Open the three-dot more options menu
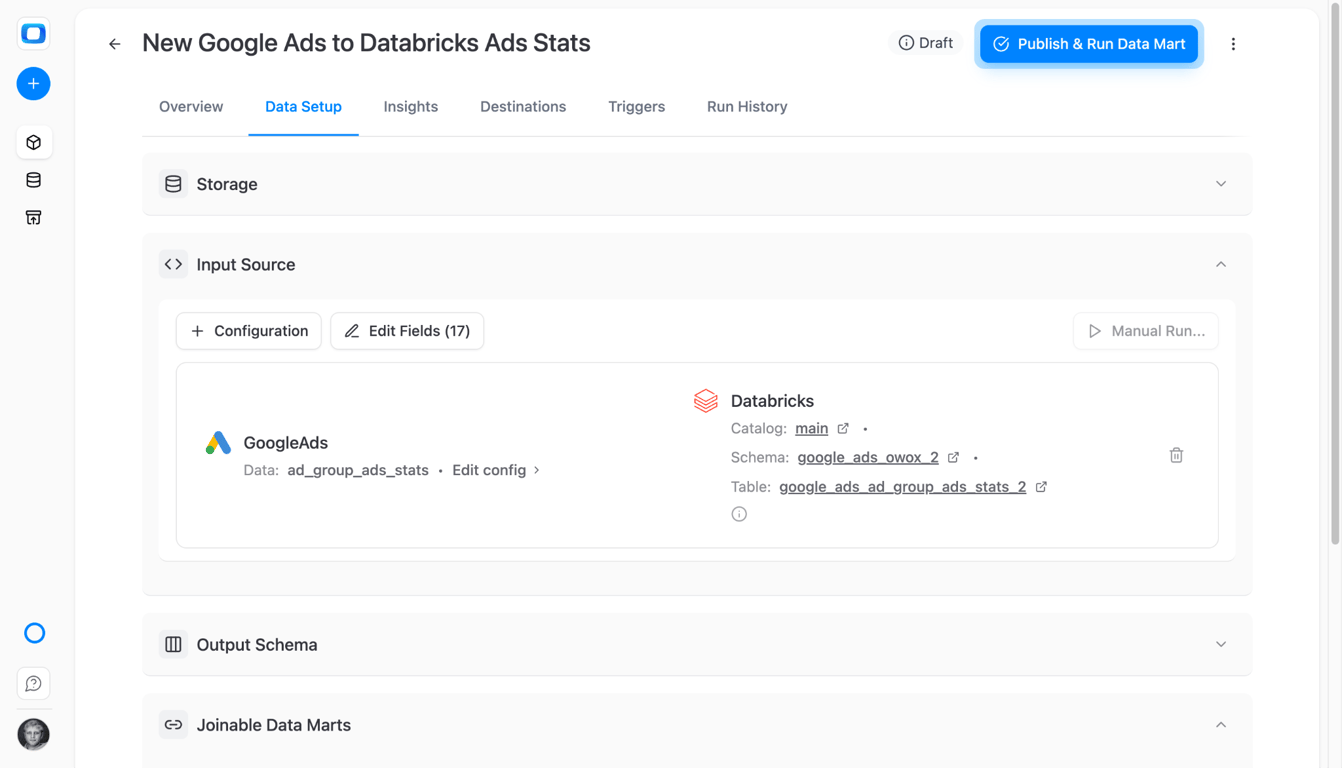1342x768 pixels. tap(1233, 44)
